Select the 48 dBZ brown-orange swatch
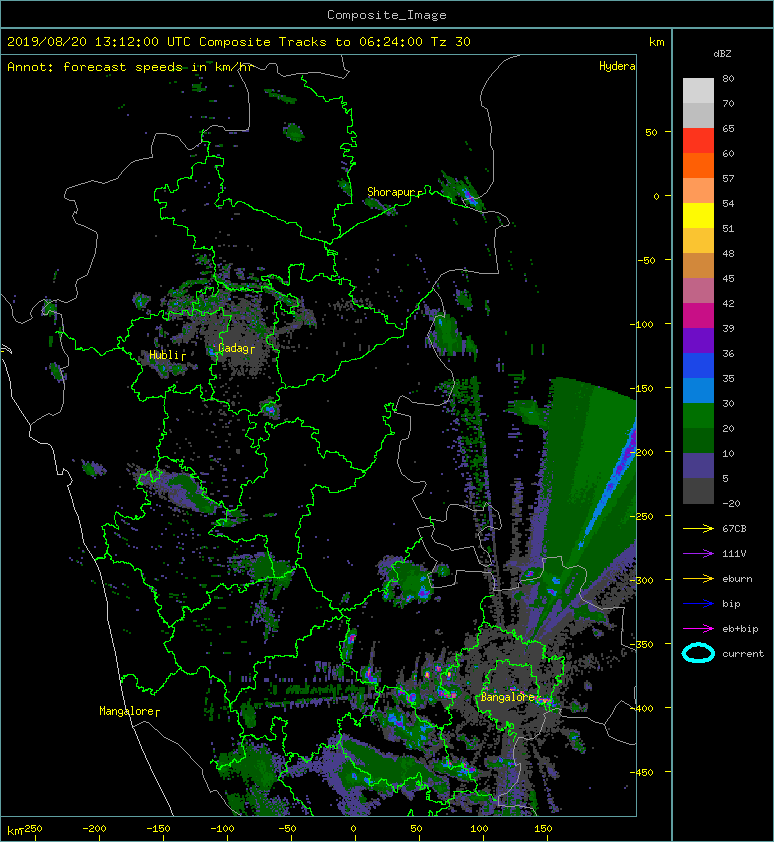This screenshot has height=842, width=774. pyautogui.click(x=698, y=266)
